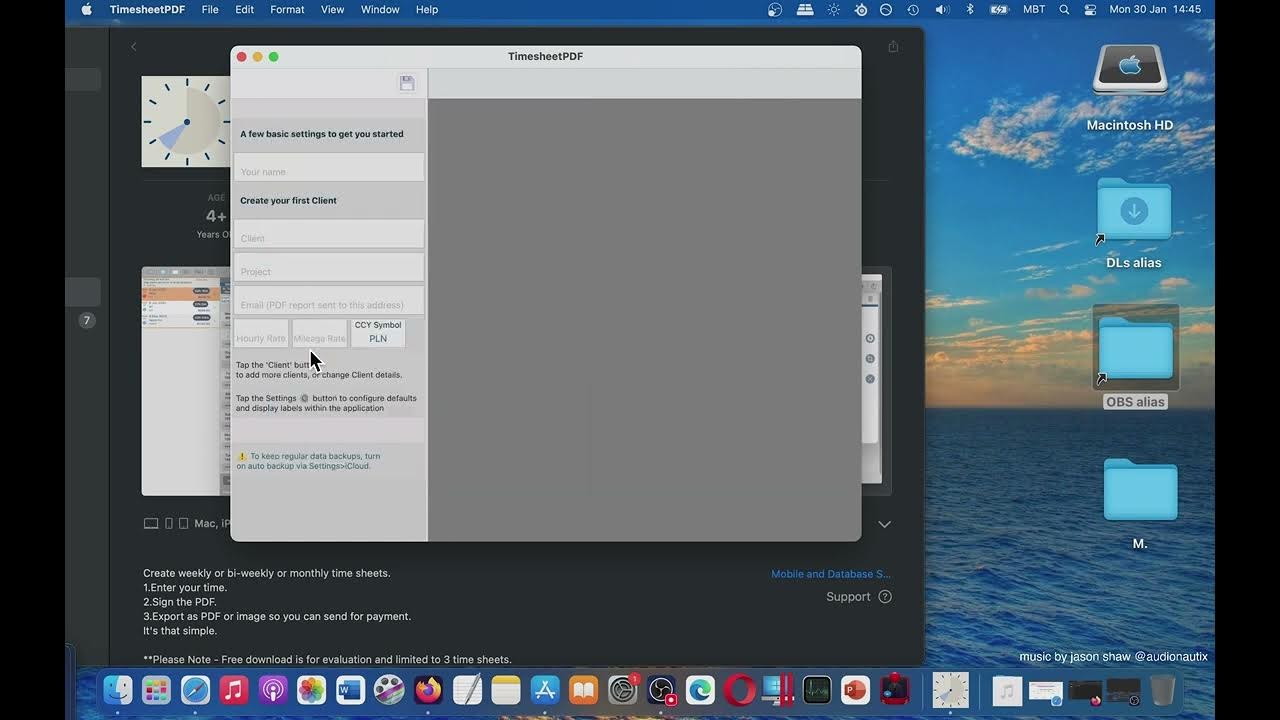Open the Edit menu
1280x720 pixels.
(x=244, y=9)
